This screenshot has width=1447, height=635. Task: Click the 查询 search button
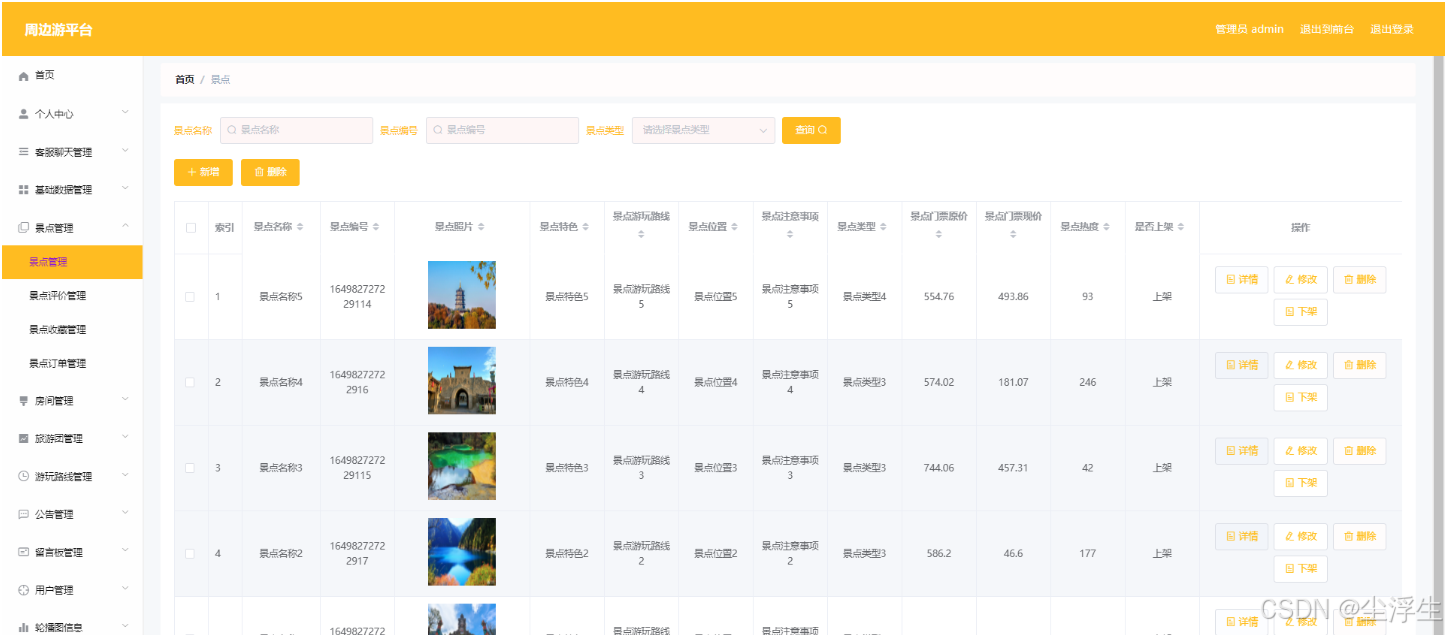(x=811, y=130)
